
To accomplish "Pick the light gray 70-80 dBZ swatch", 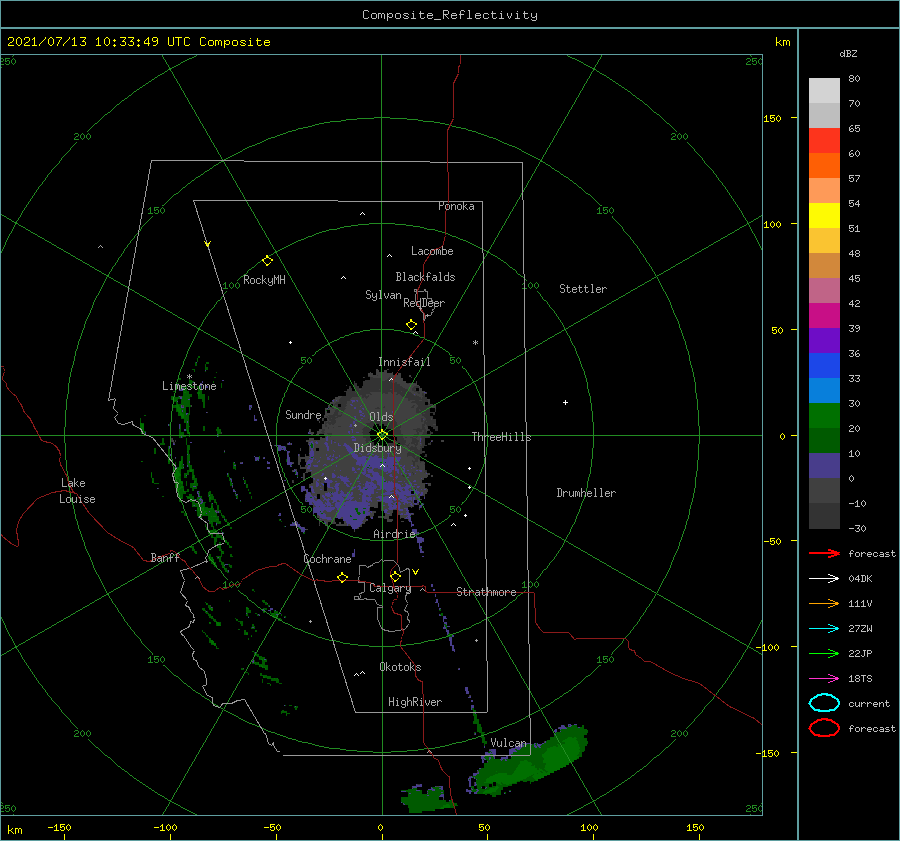I will [824, 91].
